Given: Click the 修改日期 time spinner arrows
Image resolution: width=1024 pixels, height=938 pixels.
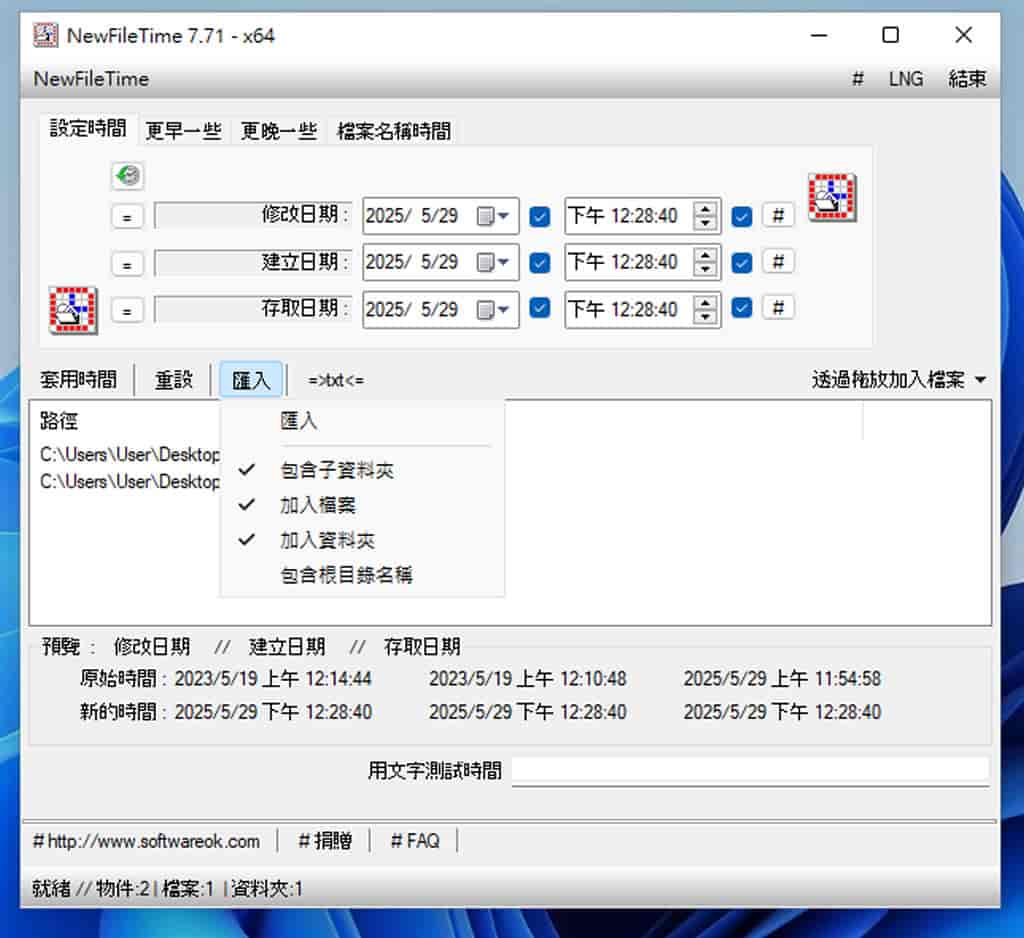Looking at the screenshot, I should pos(706,216).
